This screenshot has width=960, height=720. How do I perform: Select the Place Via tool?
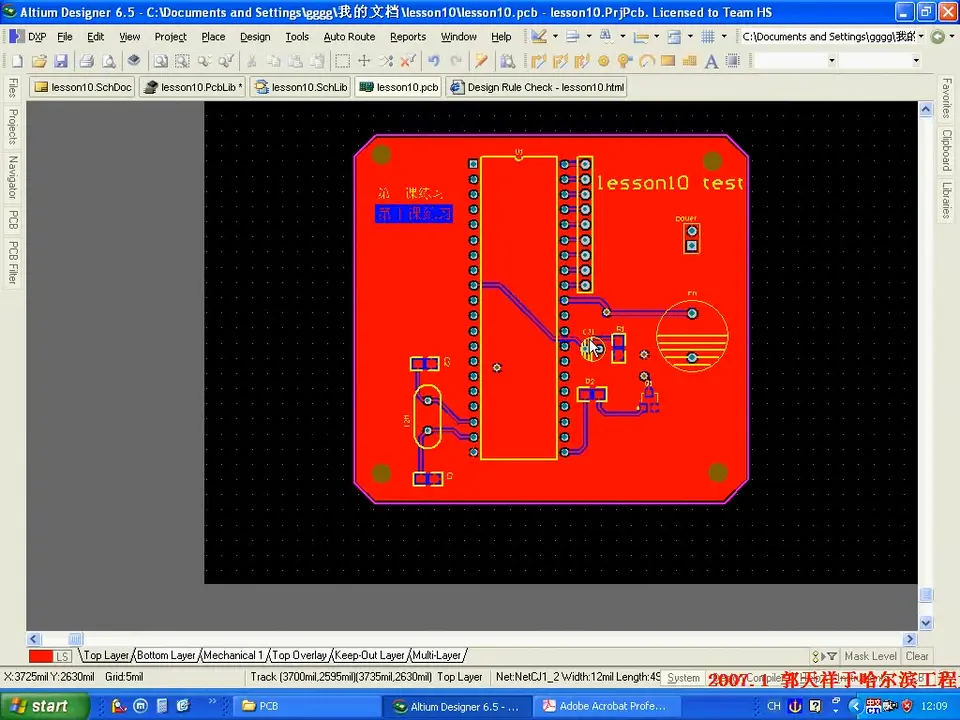click(624, 61)
